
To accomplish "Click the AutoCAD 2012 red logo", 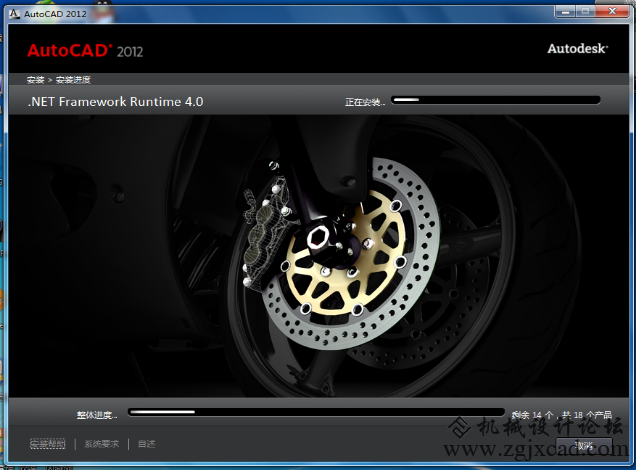I will click(x=85, y=51).
